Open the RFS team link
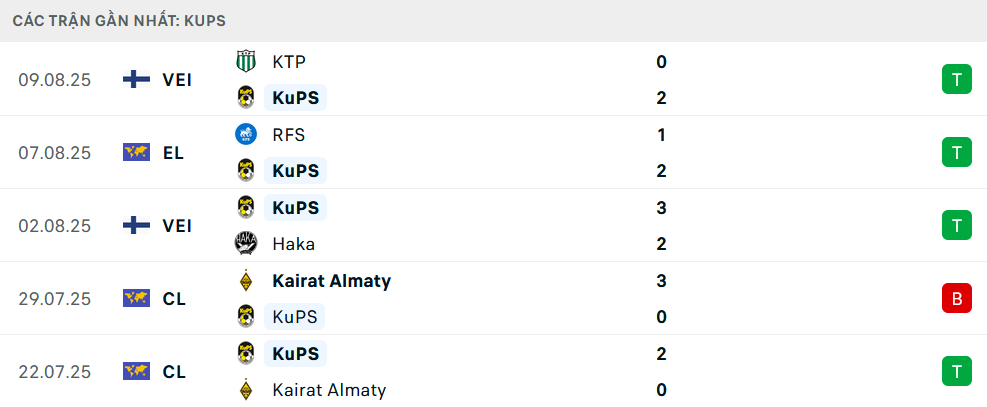Image resolution: width=987 pixels, height=407 pixels. 288,135
